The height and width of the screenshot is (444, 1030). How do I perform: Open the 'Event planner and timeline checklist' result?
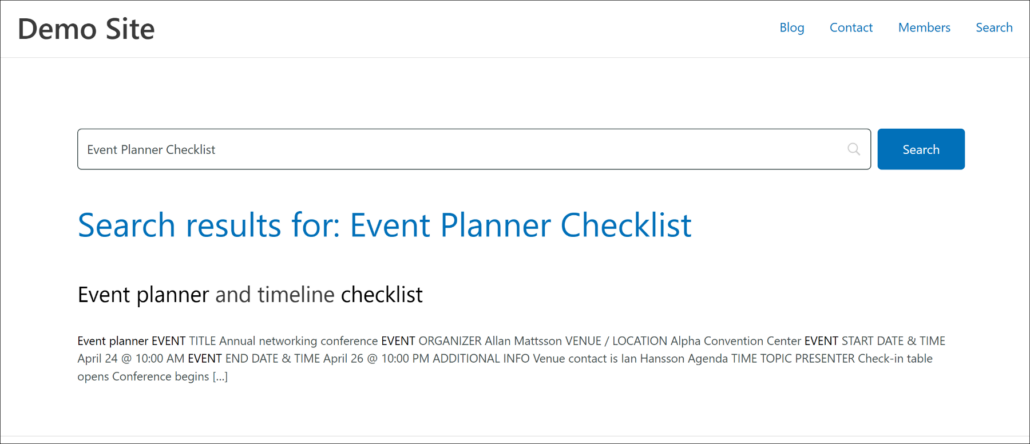250,295
